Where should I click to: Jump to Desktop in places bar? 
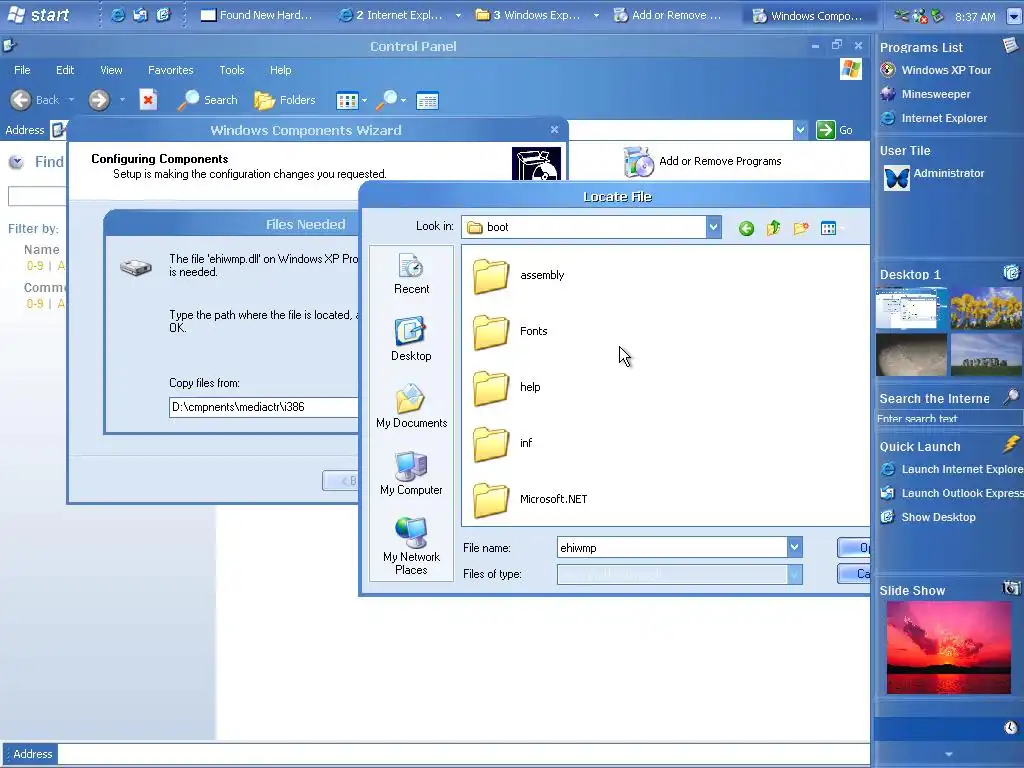411,339
